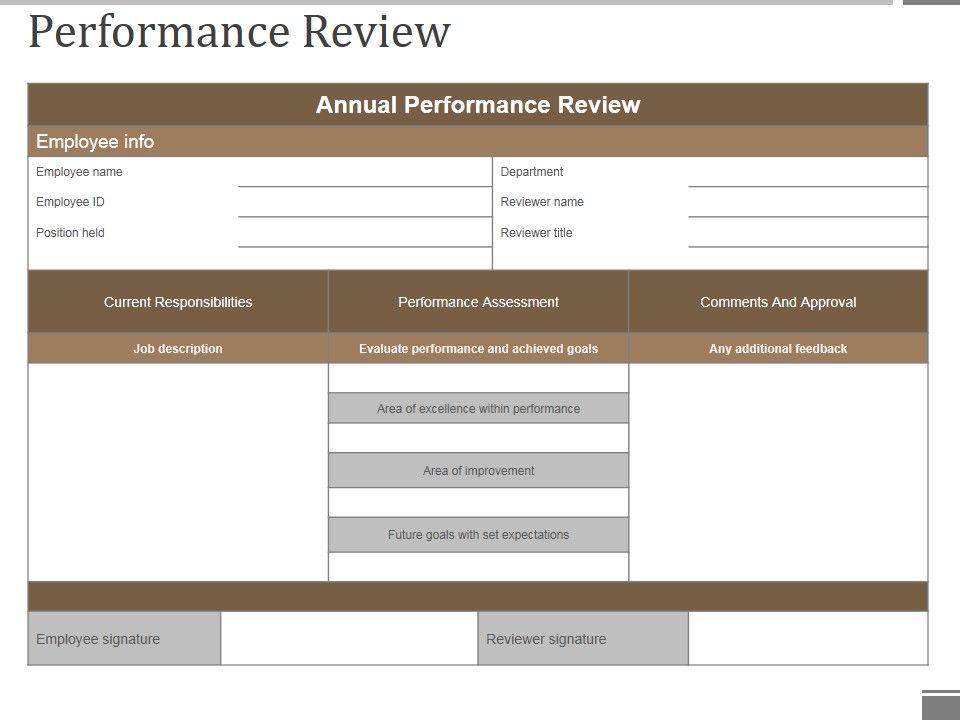Select the 'Area of improvement' bar
960x720 pixels.
pyautogui.click(x=478, y=470)
